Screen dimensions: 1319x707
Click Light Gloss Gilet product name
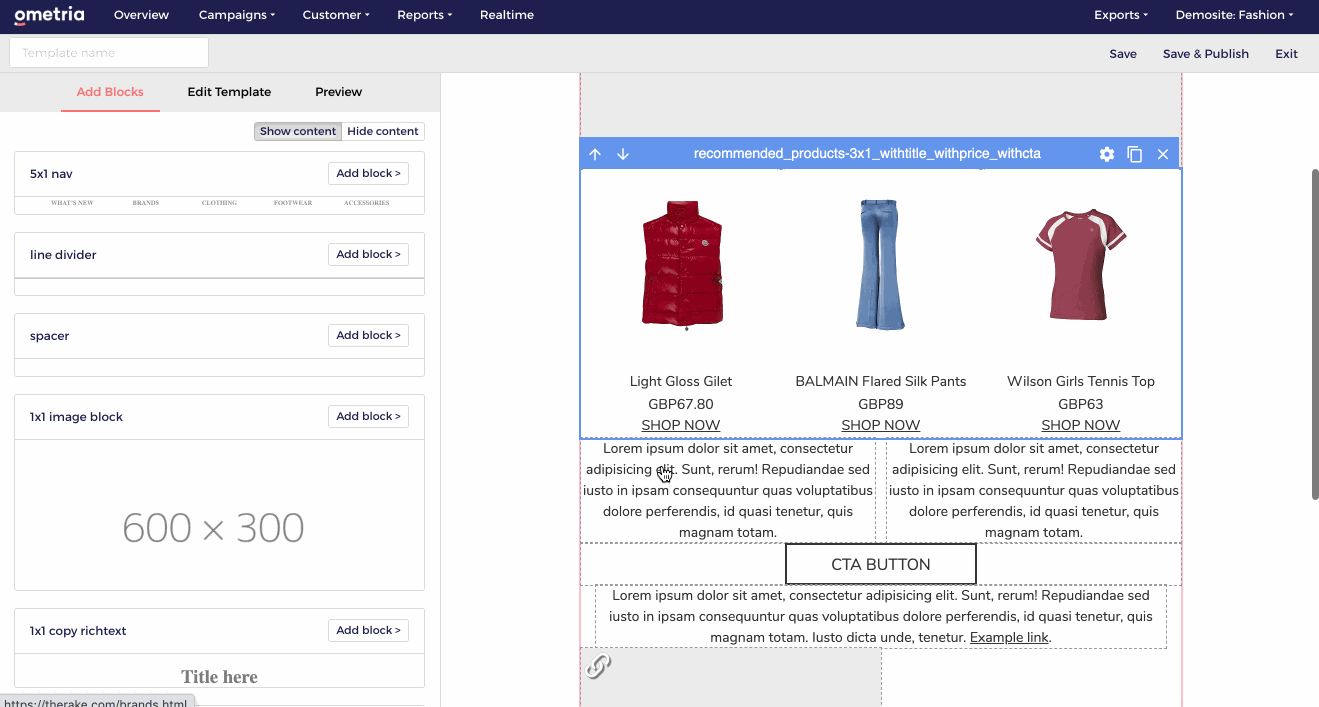pyautogui.click(x=681, y=381)
